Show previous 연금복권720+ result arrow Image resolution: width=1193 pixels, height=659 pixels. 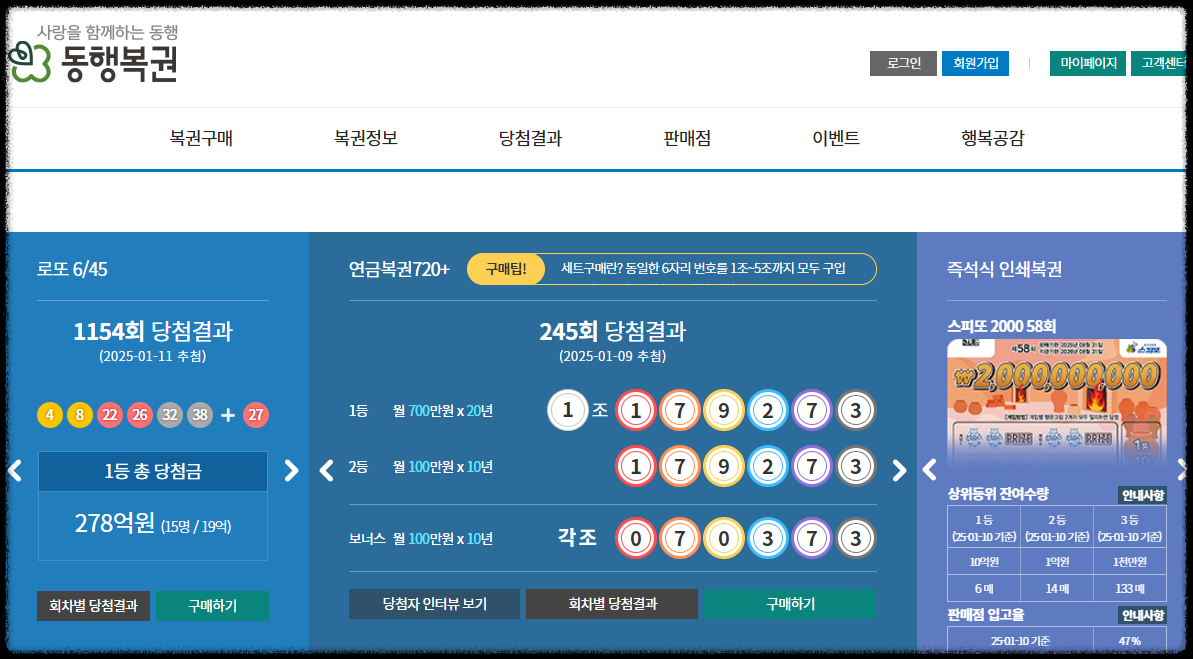tap(326, 470)
